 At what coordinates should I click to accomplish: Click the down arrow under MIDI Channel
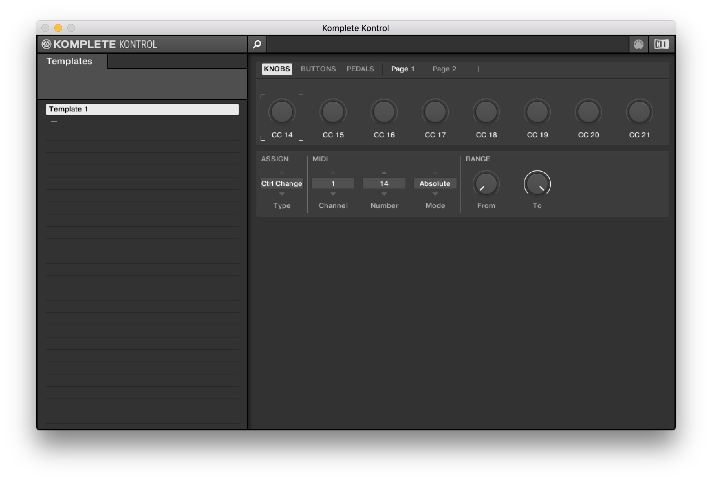pyautogui.click(x=333, y=194)
